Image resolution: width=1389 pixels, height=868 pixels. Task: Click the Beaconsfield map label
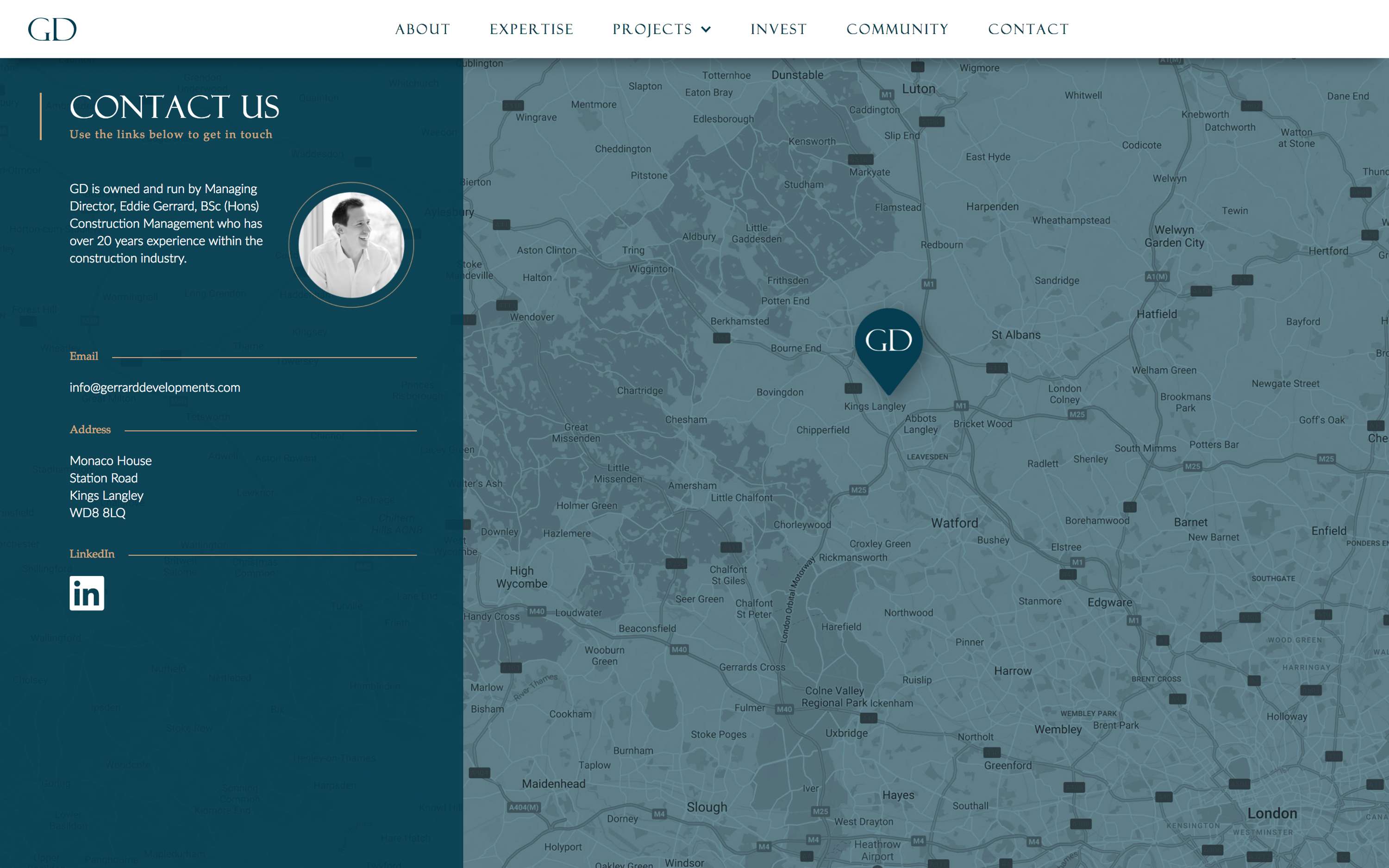tap(647, 629)
